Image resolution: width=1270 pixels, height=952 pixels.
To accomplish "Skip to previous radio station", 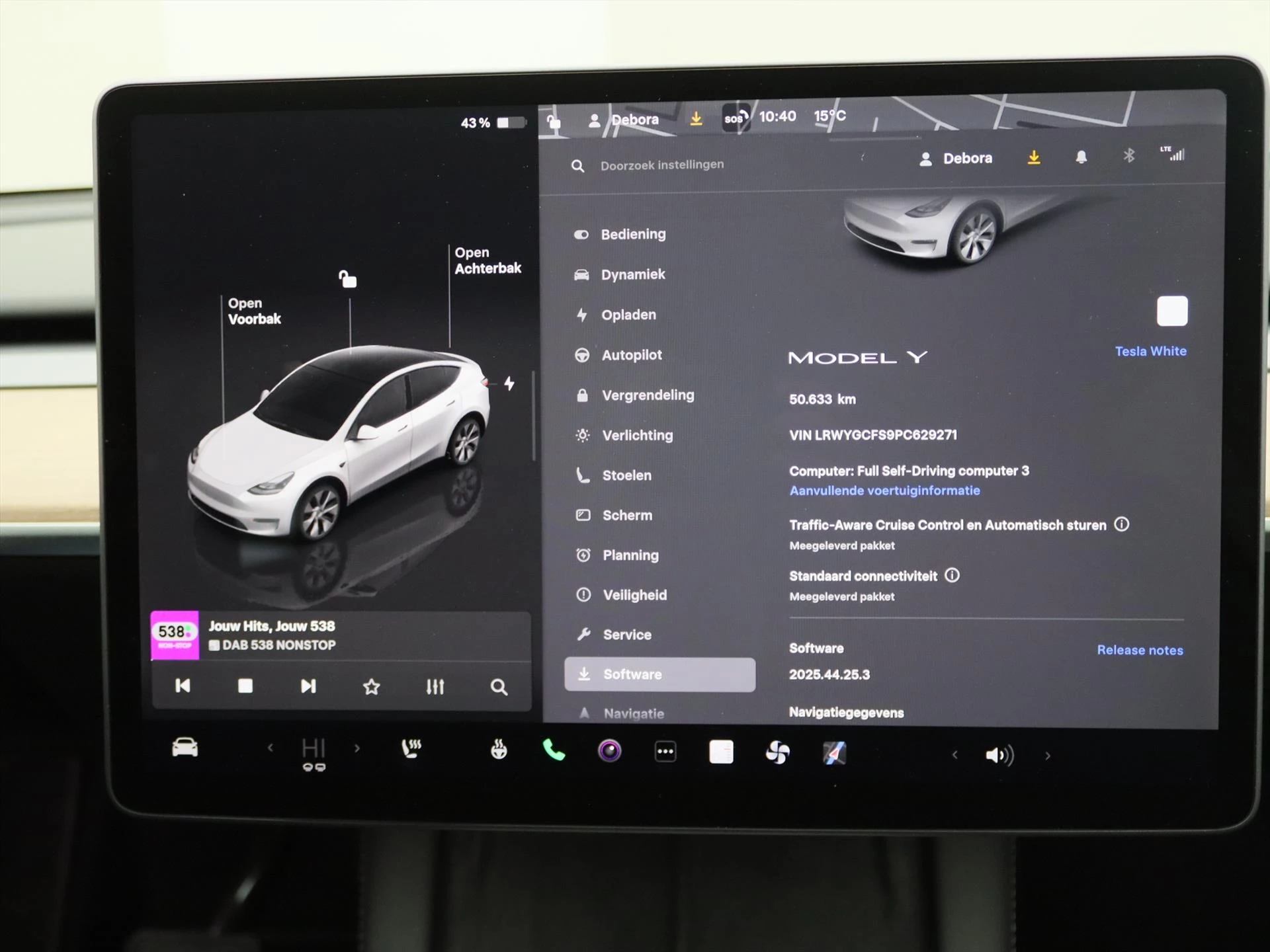I will pyautogui.click(x=183, y=686).
